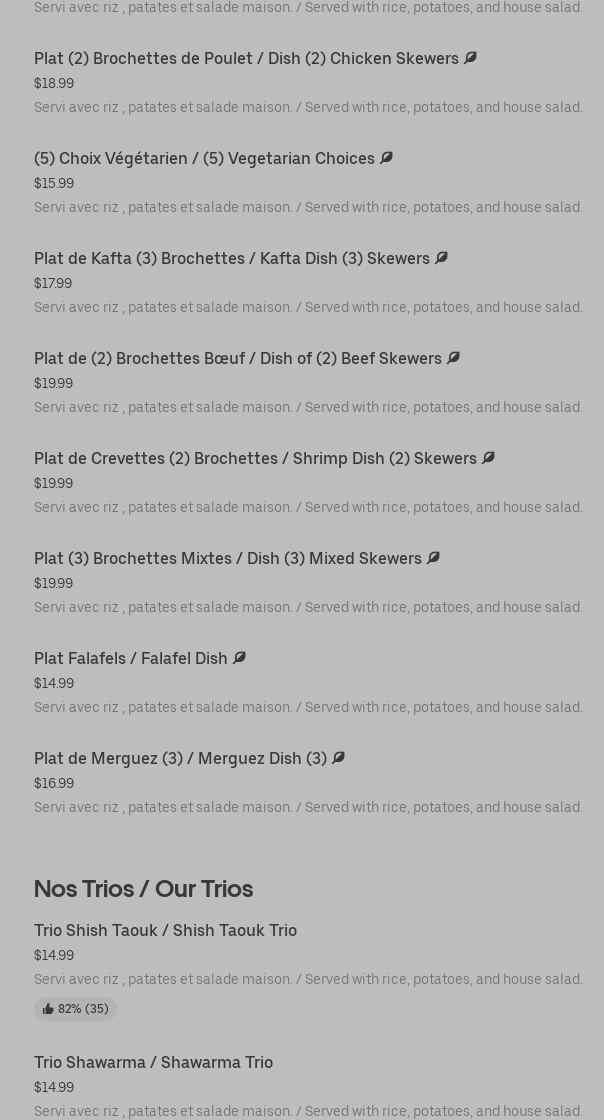604x1120 pixels.
Task: Click leaf icon beside Kafta Dish
Action: pyautogui.click(x=441, y=258)
